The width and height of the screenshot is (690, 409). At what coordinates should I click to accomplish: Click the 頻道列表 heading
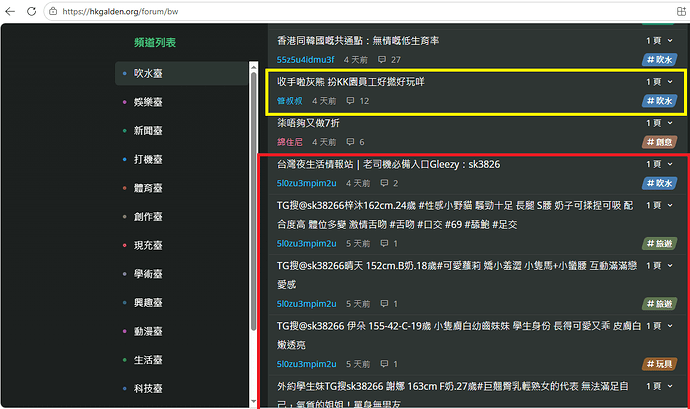pos(155,42)
